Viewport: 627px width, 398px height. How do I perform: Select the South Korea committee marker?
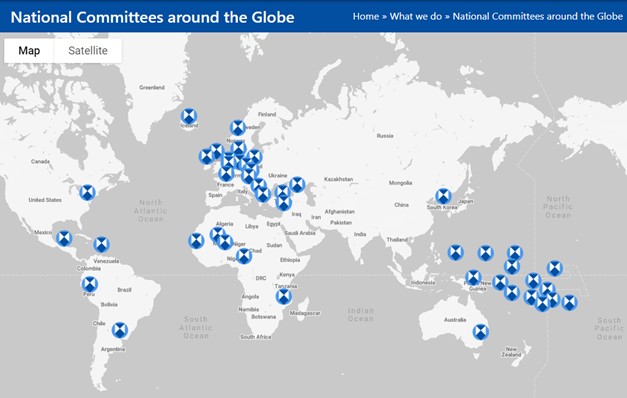(x=443, y=196)
